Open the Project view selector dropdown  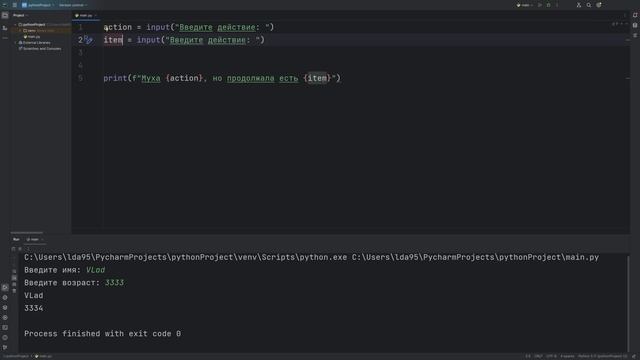tap(20, 15)
